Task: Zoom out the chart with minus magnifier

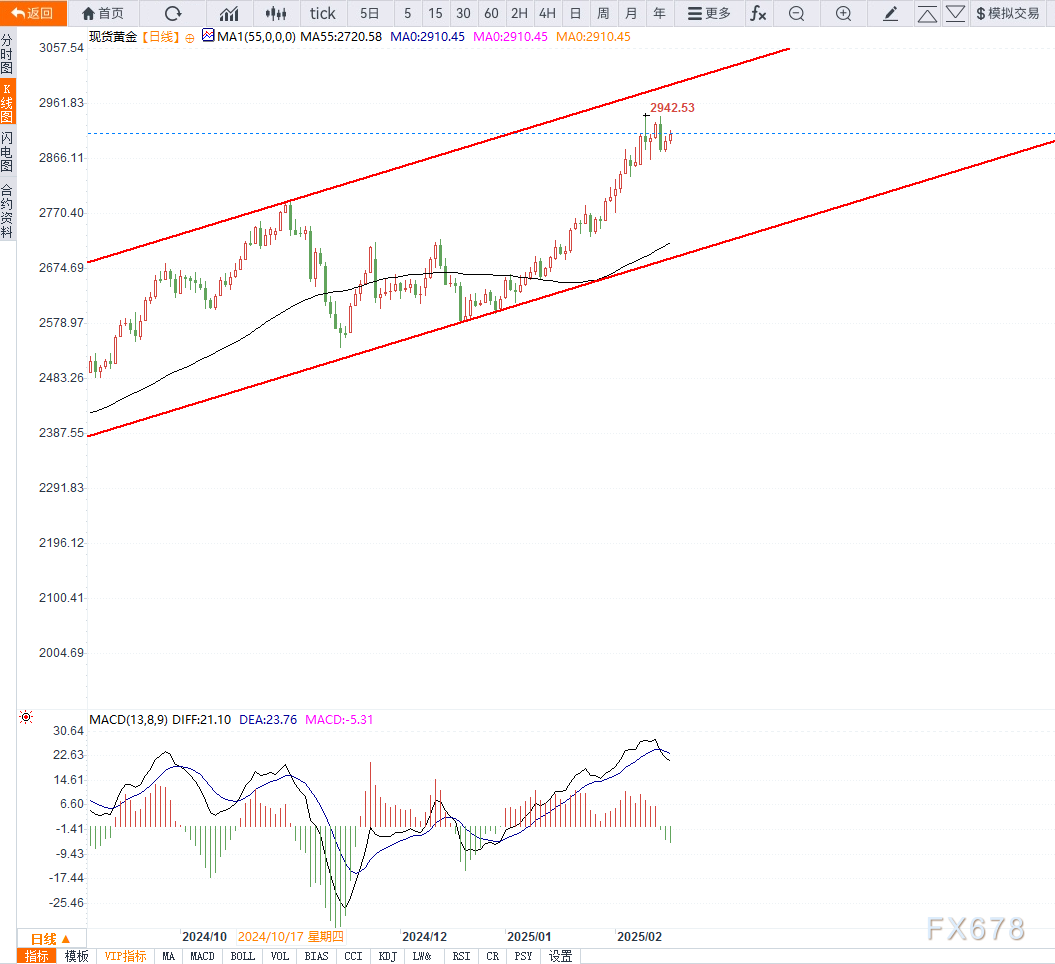Action: [796, 13]
